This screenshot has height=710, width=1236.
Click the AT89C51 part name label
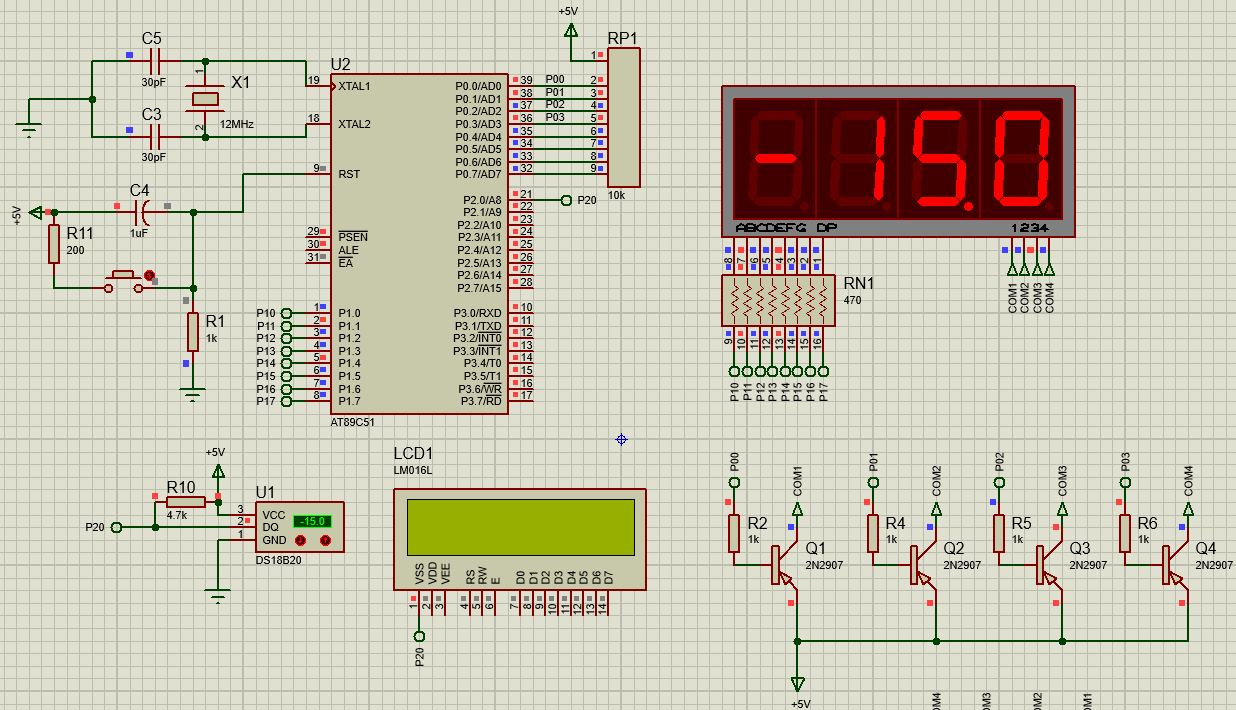355,422
